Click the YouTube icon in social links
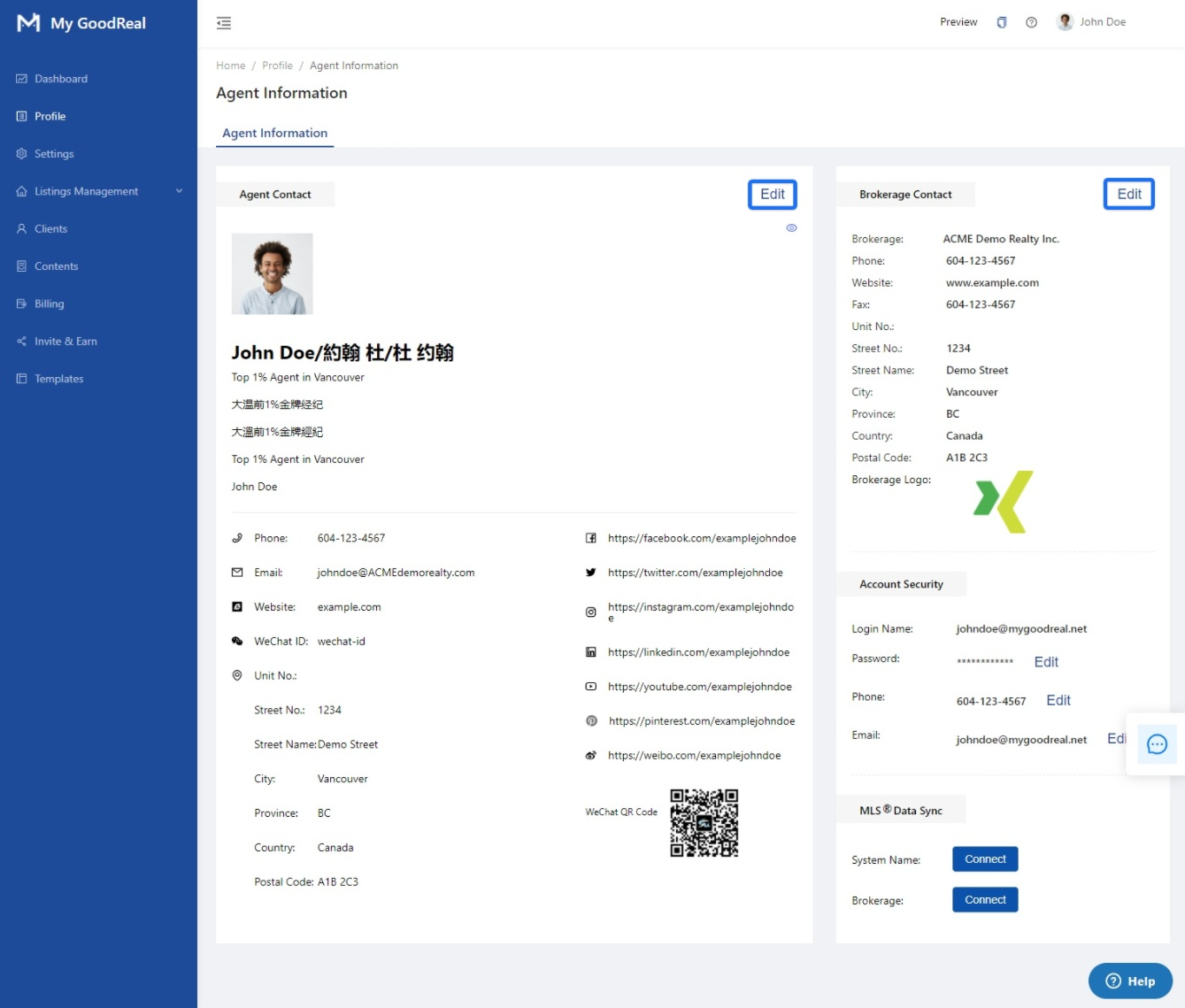 [590, 687]
